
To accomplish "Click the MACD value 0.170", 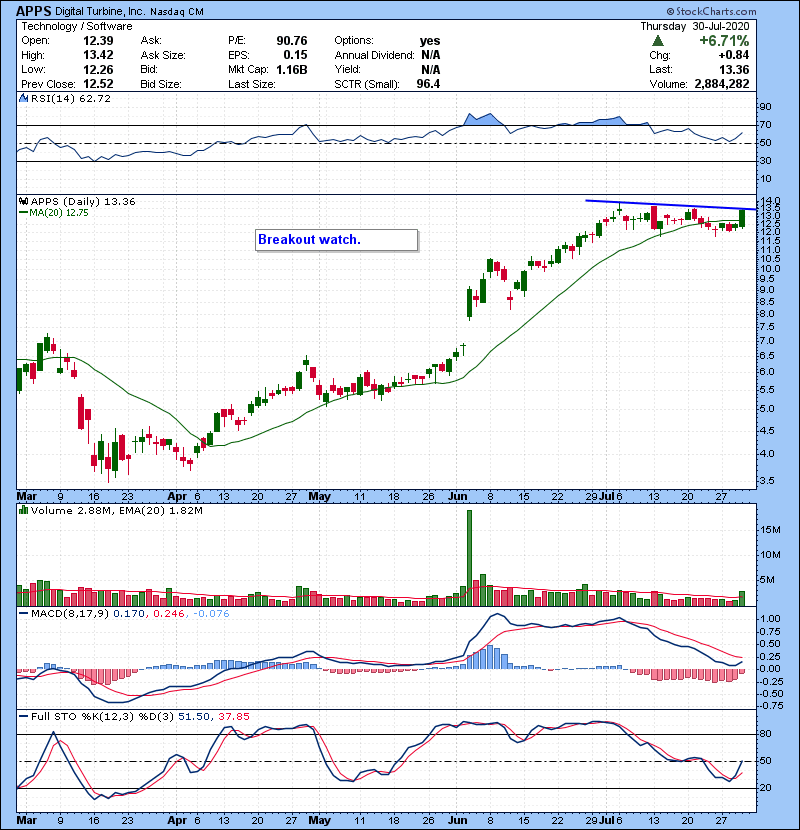I will click(129, 614).
